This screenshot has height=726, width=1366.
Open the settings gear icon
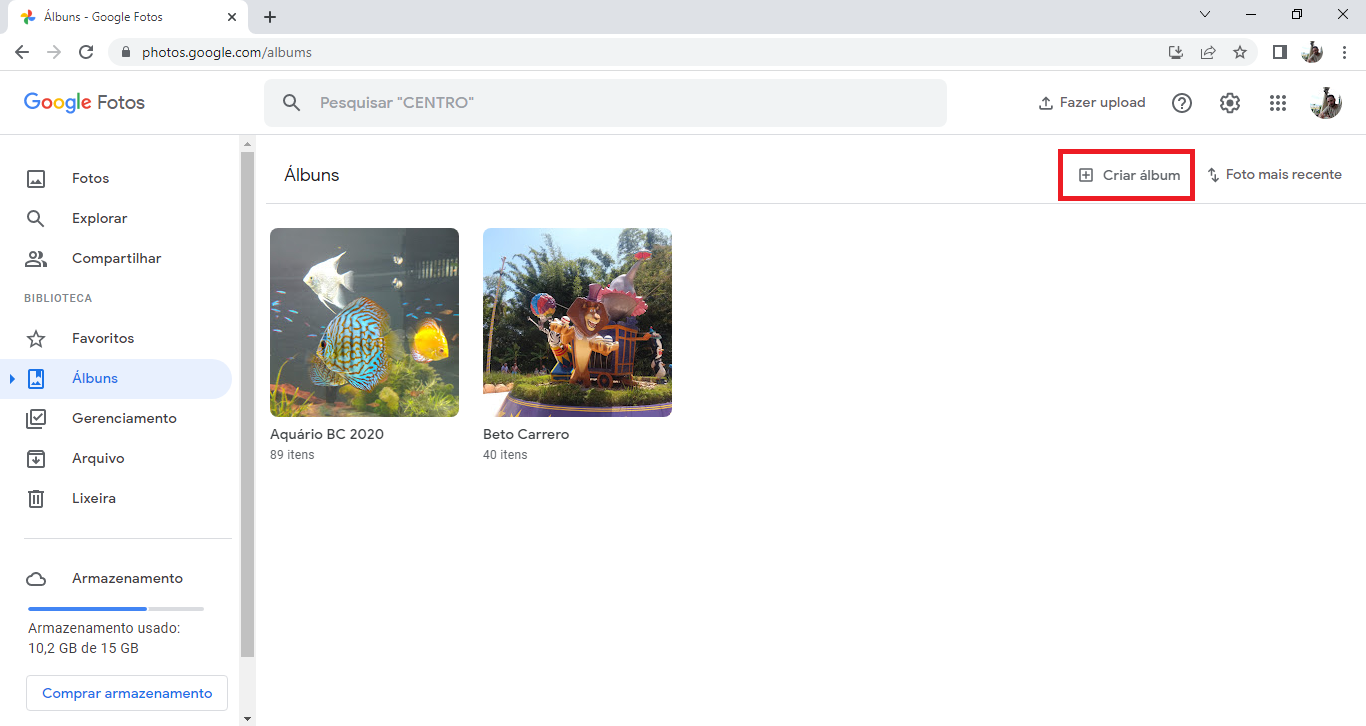tap(1230, 103)
